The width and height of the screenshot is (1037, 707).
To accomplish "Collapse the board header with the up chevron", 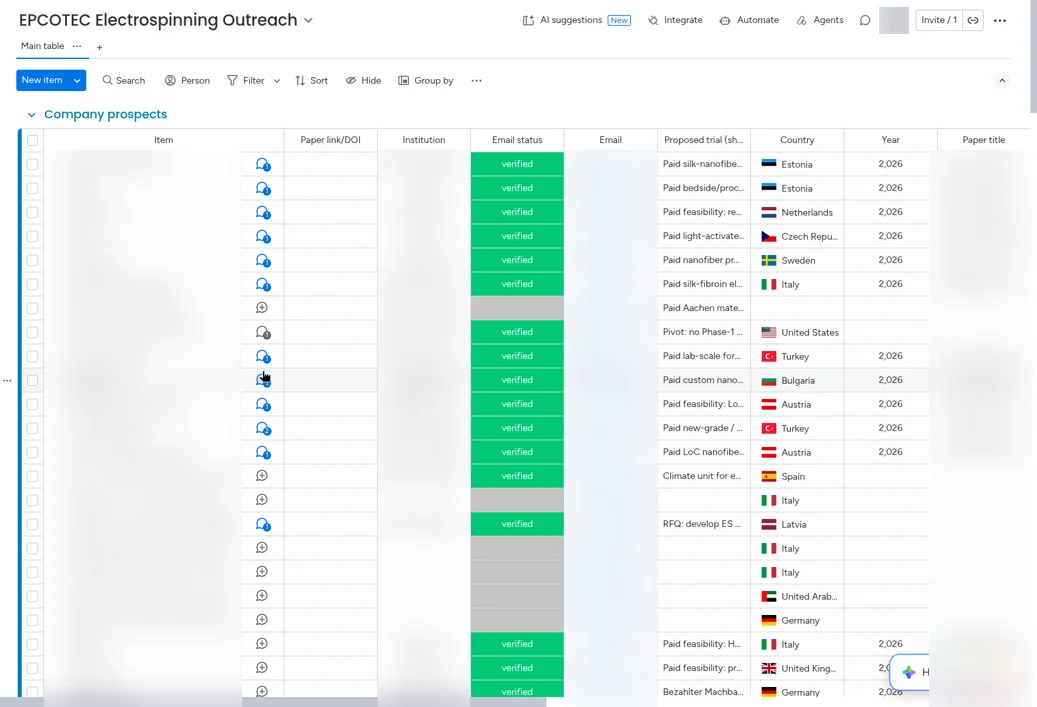I will 1002,81.
